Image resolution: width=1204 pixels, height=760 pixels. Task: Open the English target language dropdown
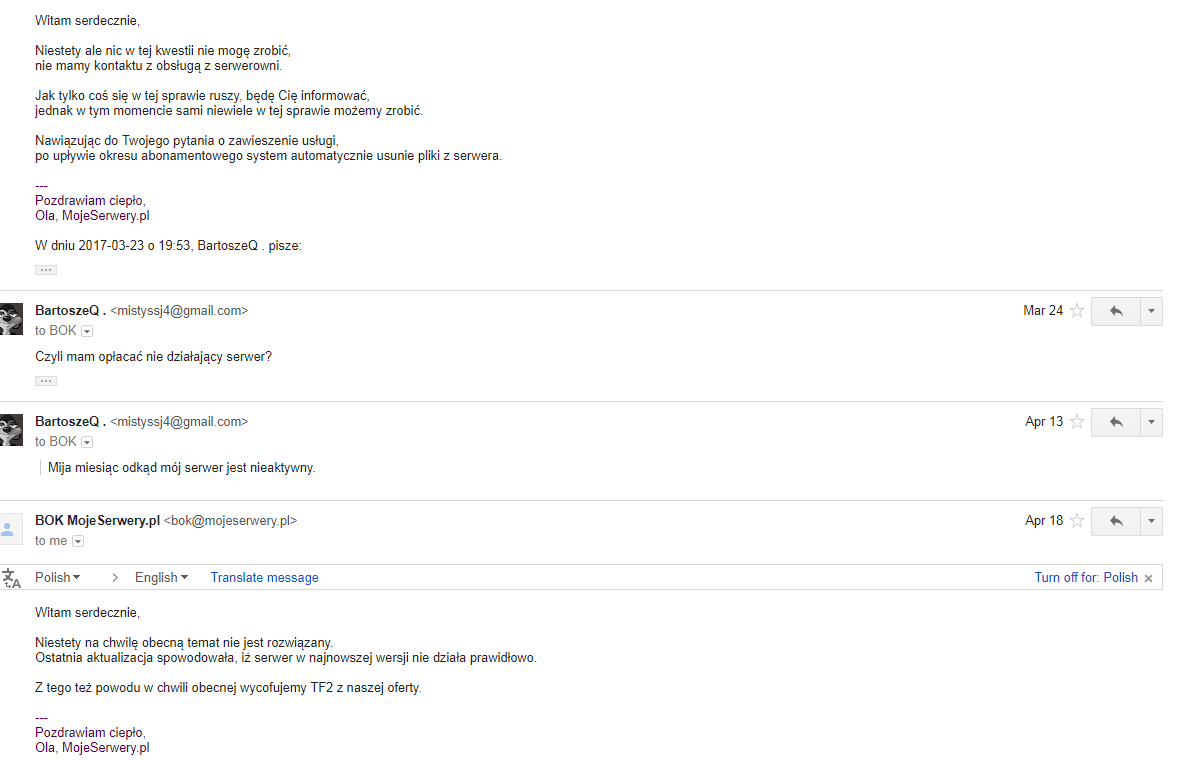point(162,577)
